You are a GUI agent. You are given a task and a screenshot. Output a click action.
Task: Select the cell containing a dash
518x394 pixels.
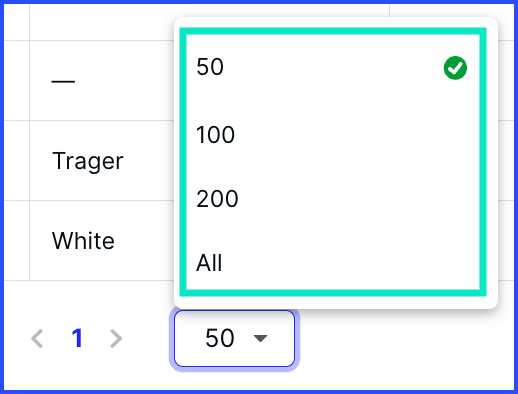pos(102,80)
